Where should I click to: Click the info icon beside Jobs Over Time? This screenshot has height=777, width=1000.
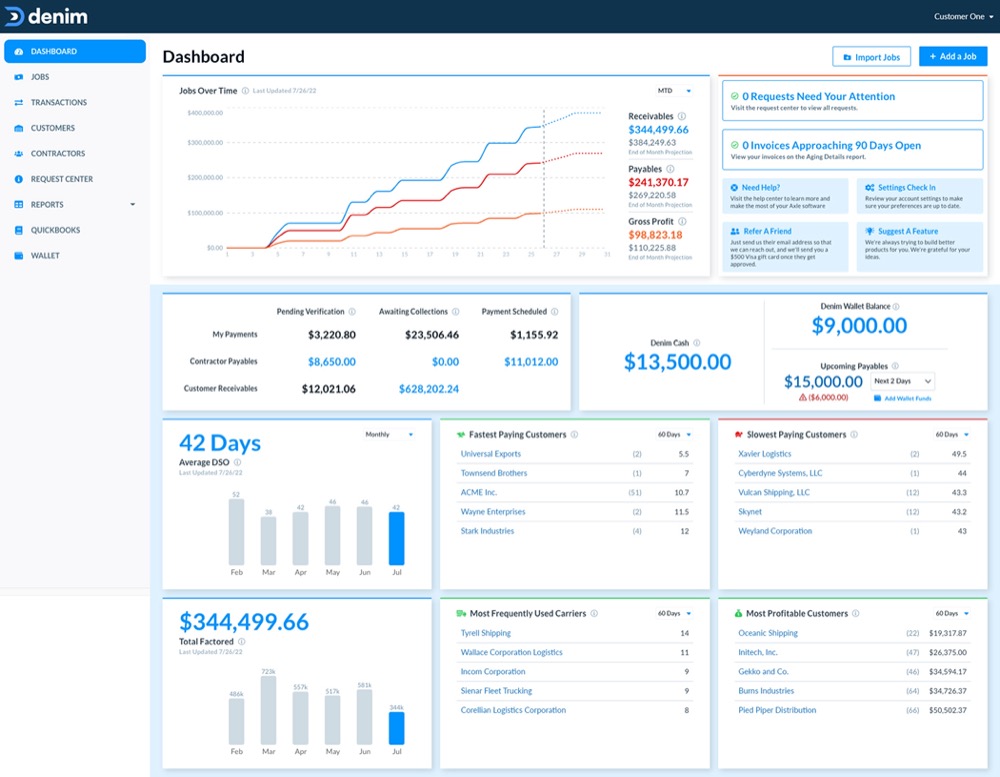[245, 91]
